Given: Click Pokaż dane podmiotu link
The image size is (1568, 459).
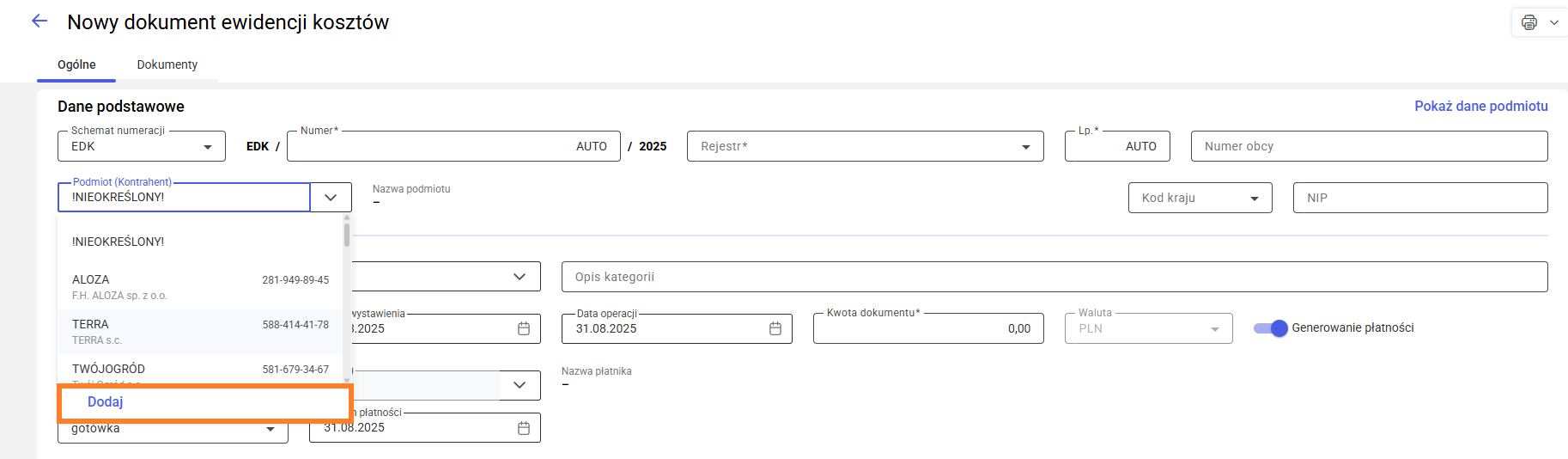Looking at the screenshot, I should pos(1480,106).
